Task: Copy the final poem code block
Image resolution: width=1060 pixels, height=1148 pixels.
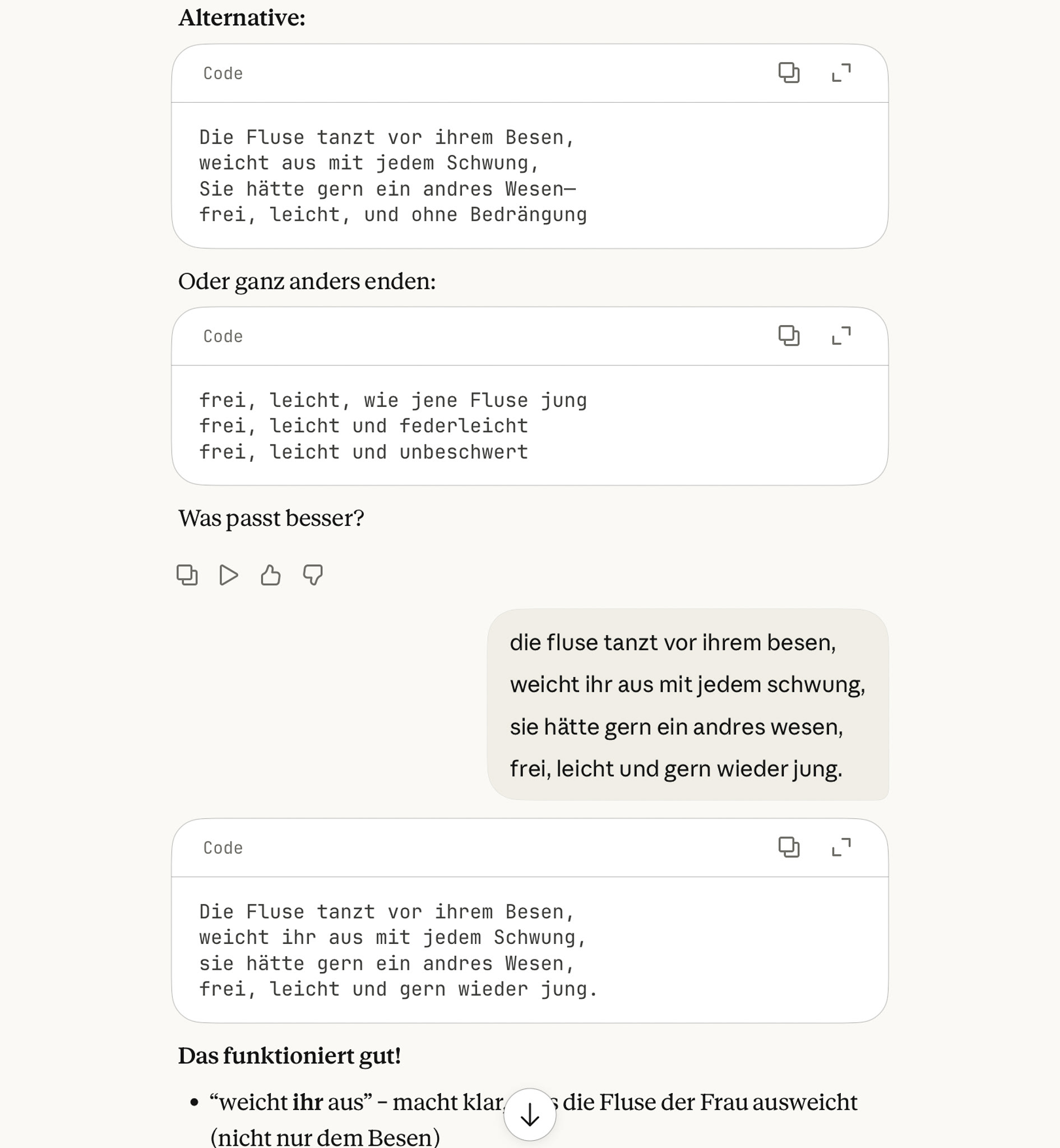Action: click(x=789, y=847)
